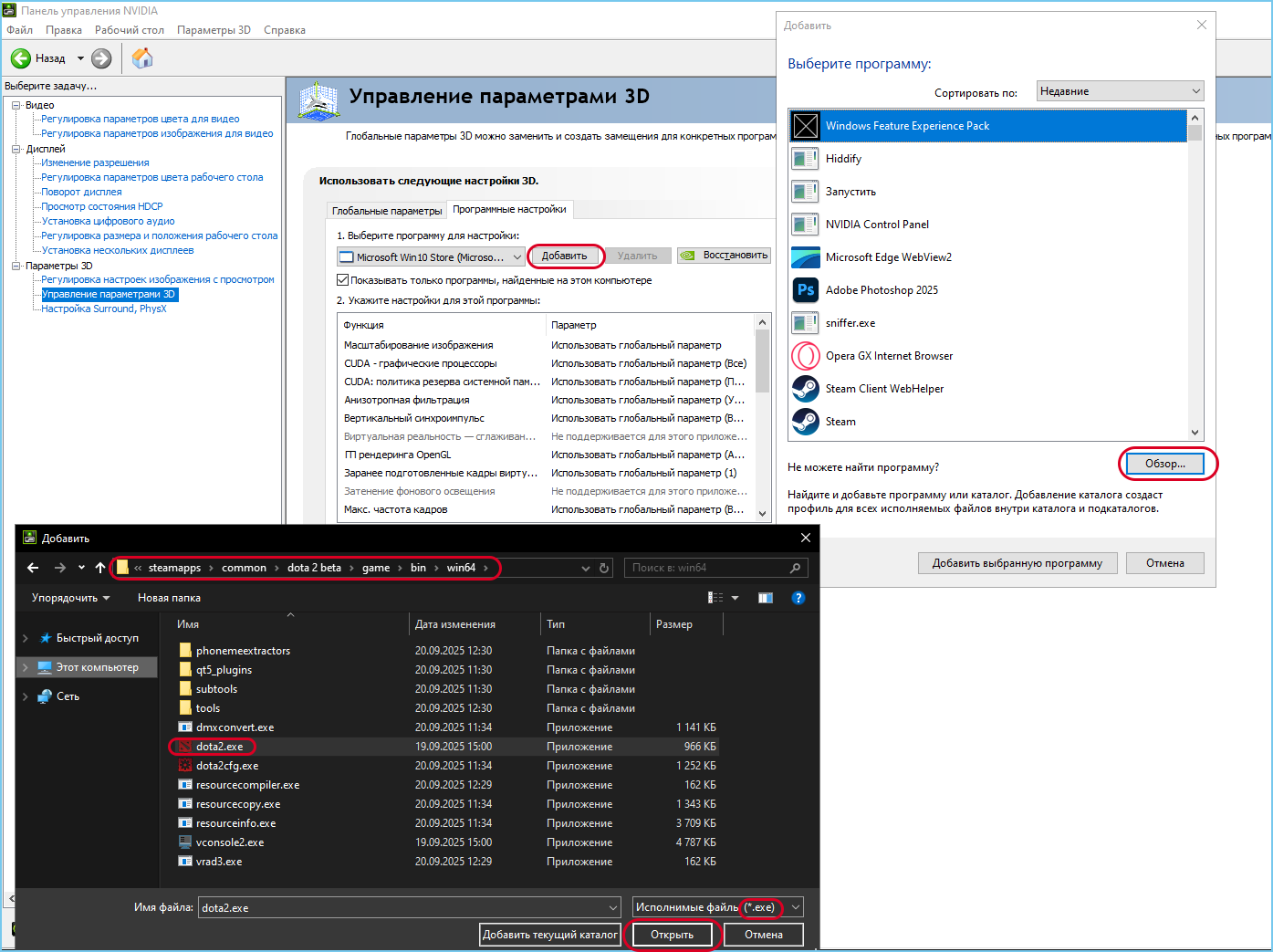The image size is (1273, 952).
Task: Switch to 'Программные настройки' tab
Action: [509, 209]
